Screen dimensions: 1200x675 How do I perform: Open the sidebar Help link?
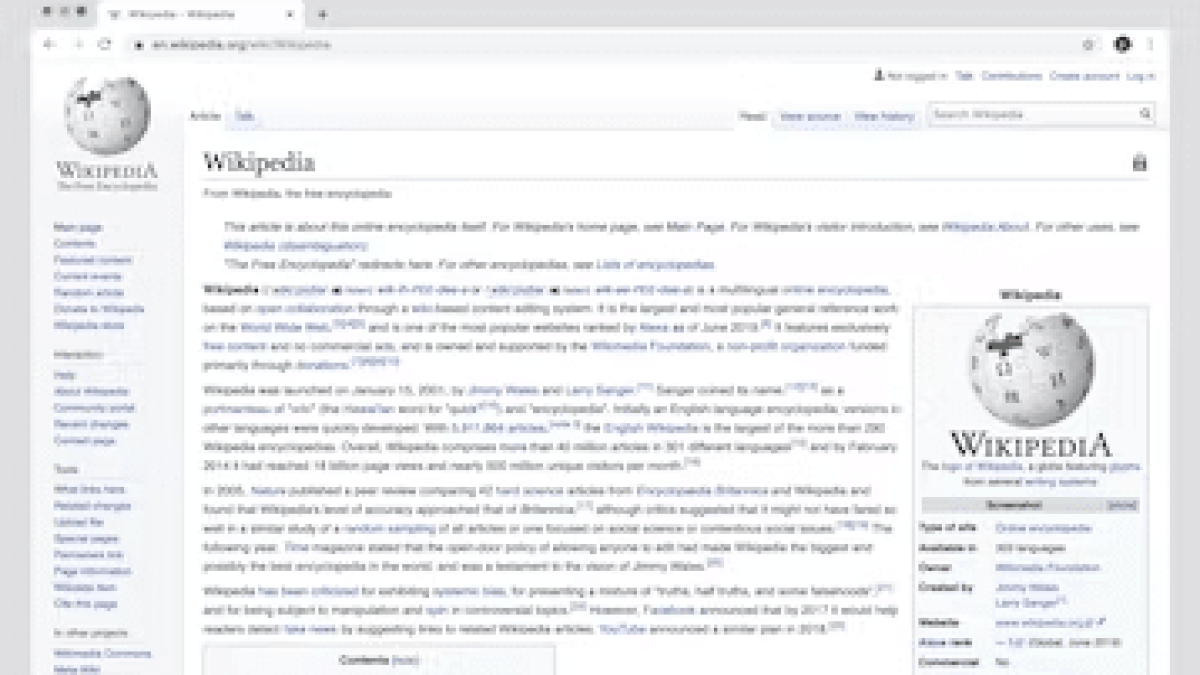tap(64, 375)
